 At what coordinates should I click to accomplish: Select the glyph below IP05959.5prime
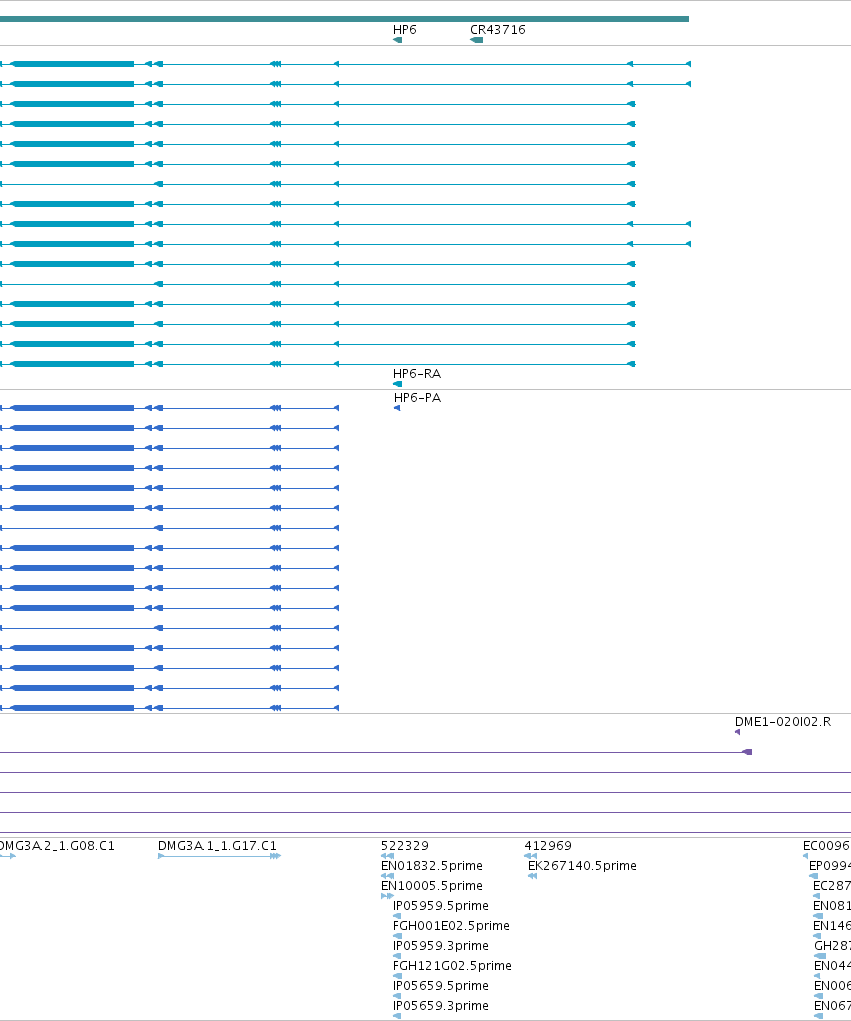point(397,916)
